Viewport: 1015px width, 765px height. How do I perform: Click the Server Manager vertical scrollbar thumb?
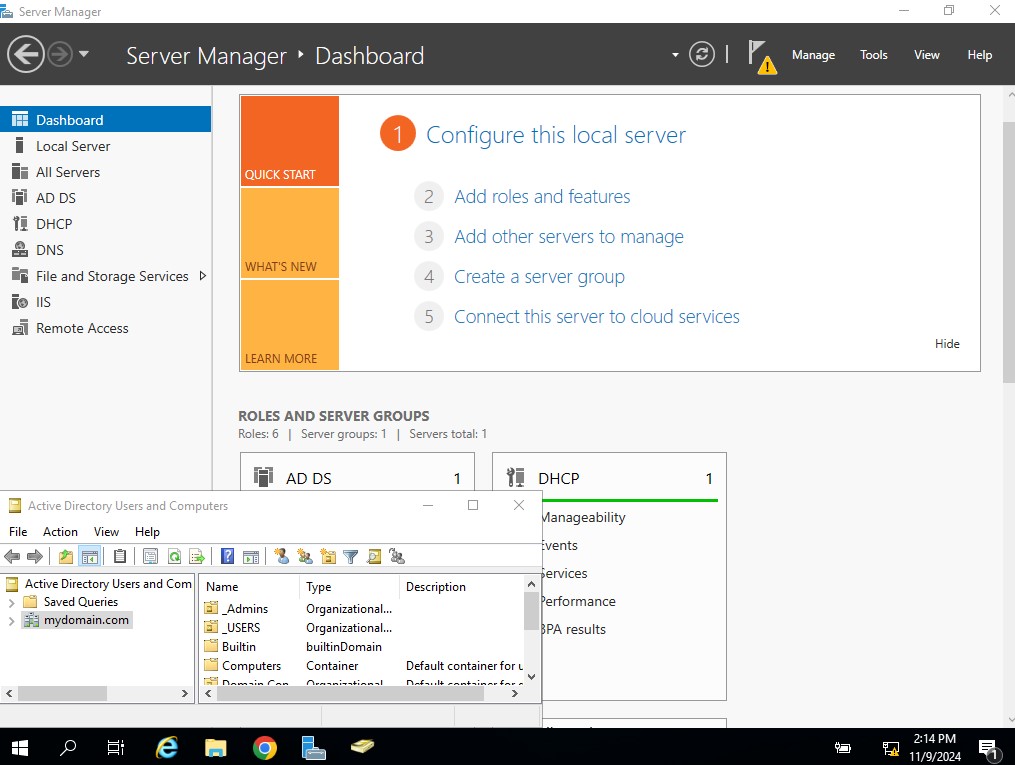[x=1009, y=251]
